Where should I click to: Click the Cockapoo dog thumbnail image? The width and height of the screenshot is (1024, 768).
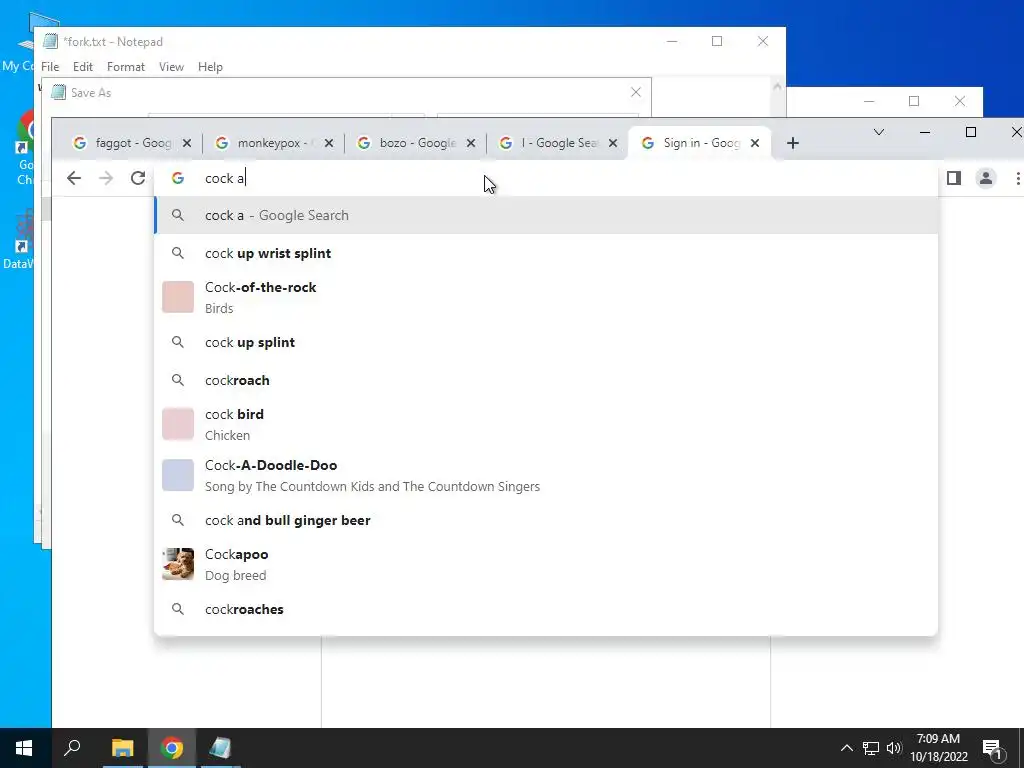pos(178,564)
